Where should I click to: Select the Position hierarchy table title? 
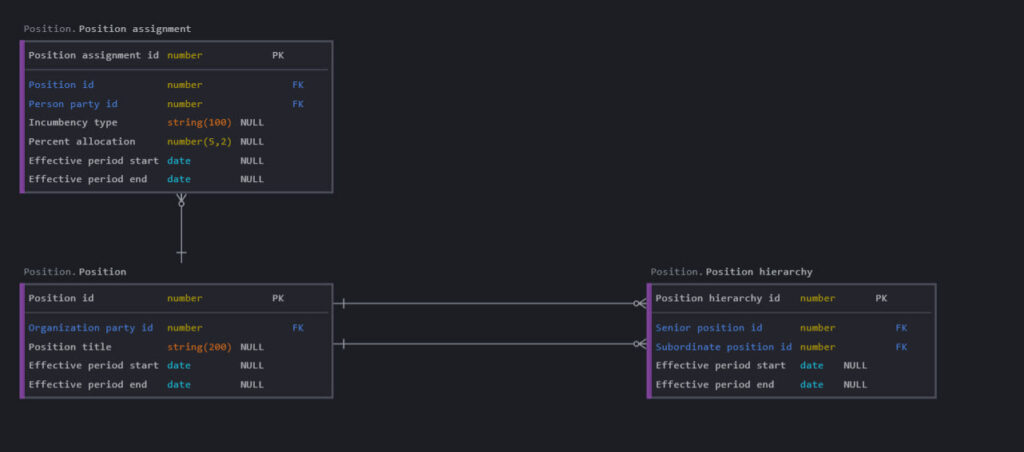tap(731, 272)
